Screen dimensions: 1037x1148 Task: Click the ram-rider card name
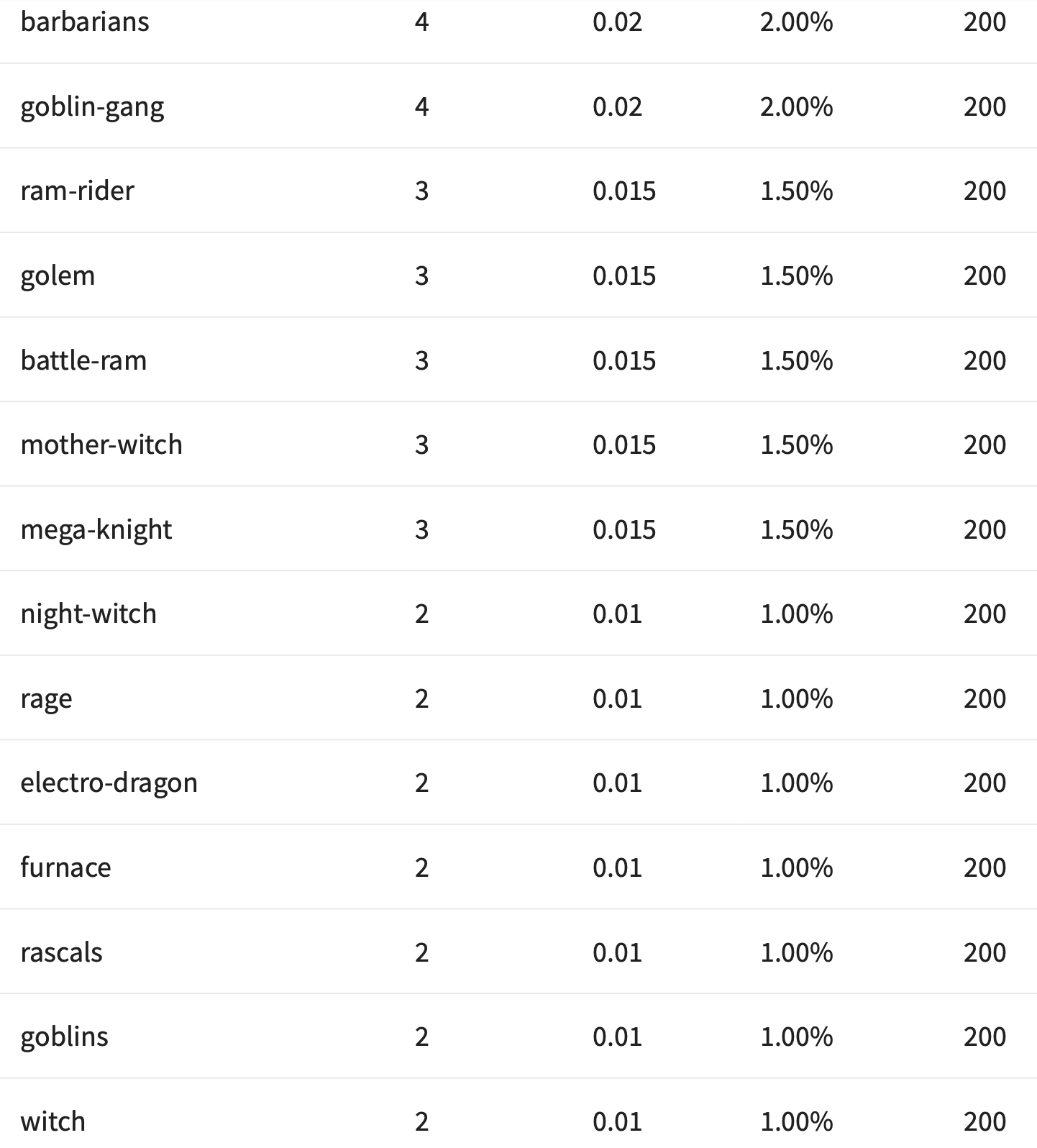[77, 191]
